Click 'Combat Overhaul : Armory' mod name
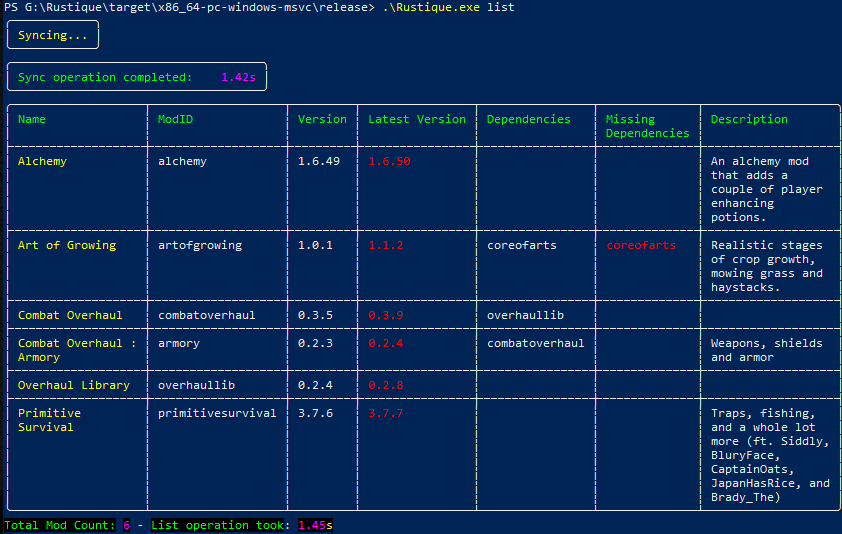Viewport: 842px width, 534px height. pyautogui.click(x=77, y=350)
